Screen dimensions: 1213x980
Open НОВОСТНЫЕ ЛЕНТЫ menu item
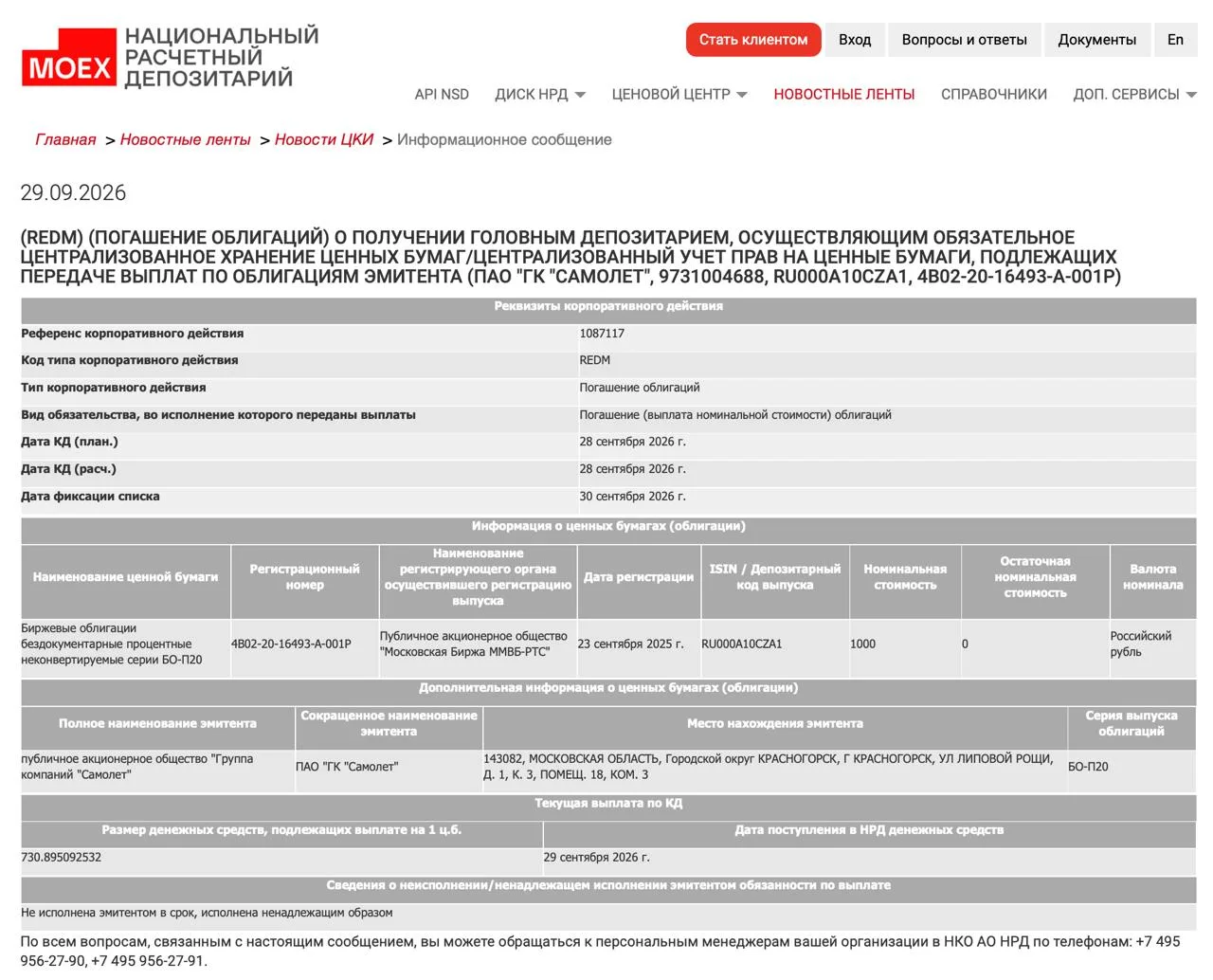tap(843, 94)
